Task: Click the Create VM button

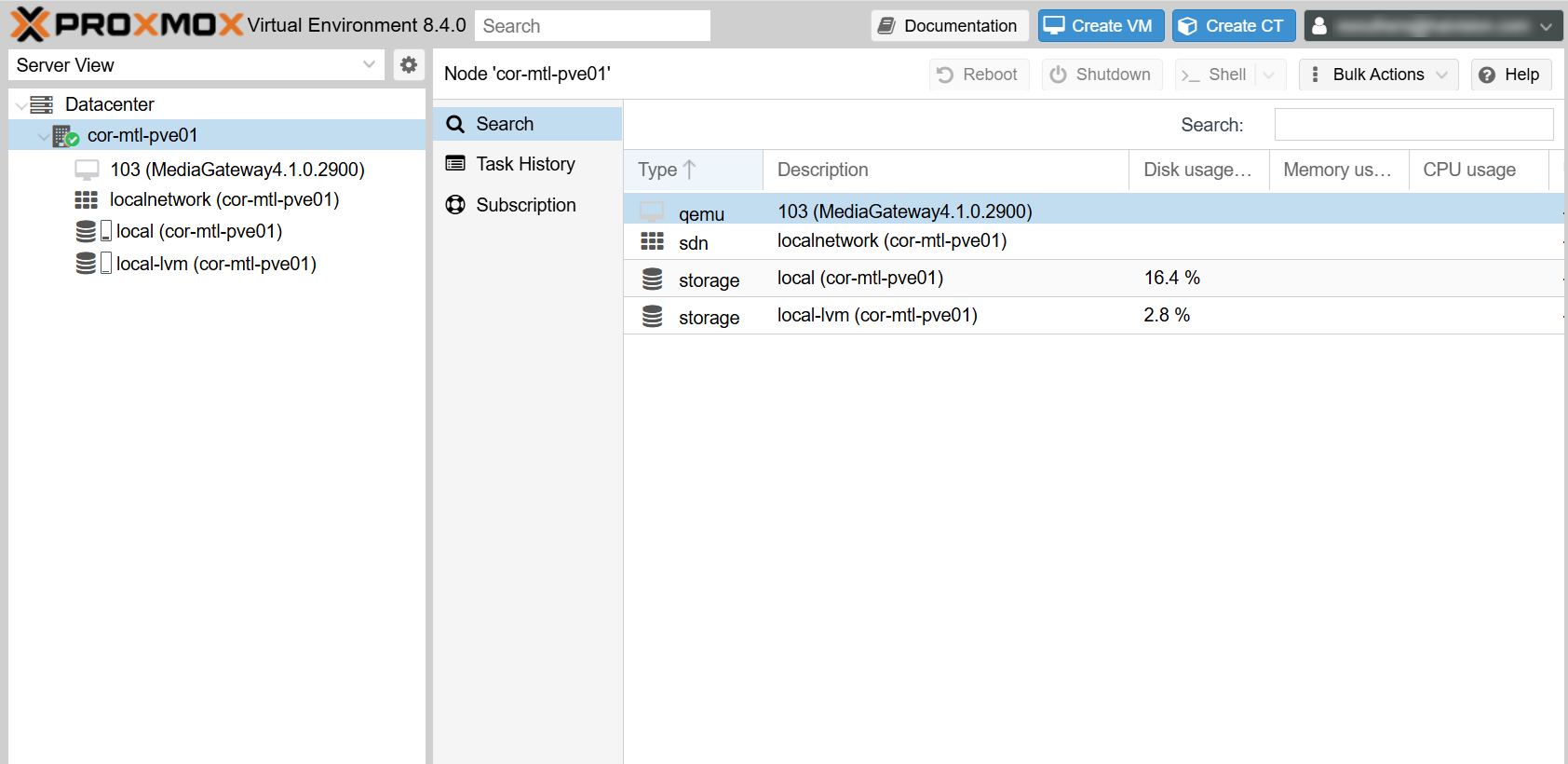Action: [1101, 26]
